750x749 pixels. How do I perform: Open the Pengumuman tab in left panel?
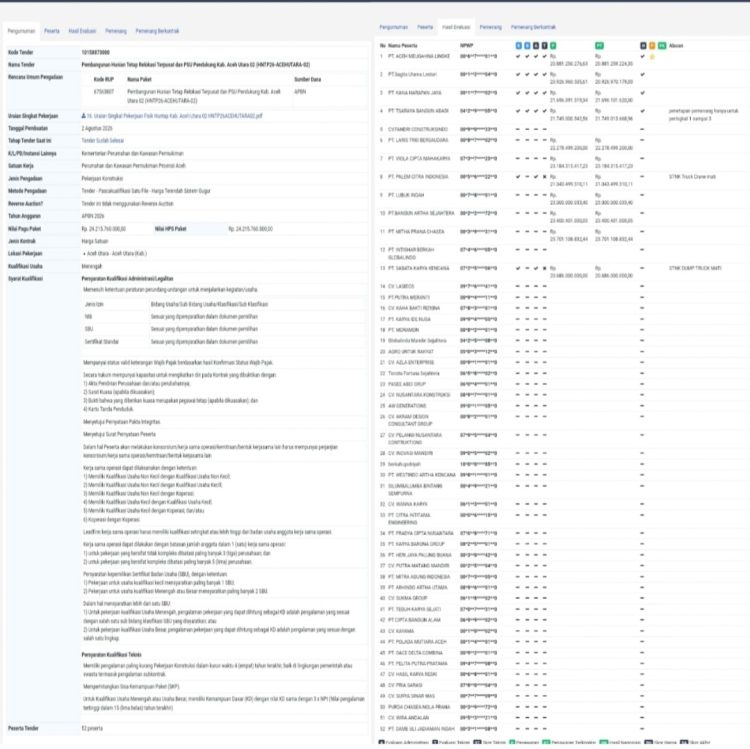click(x=22, y=31)
